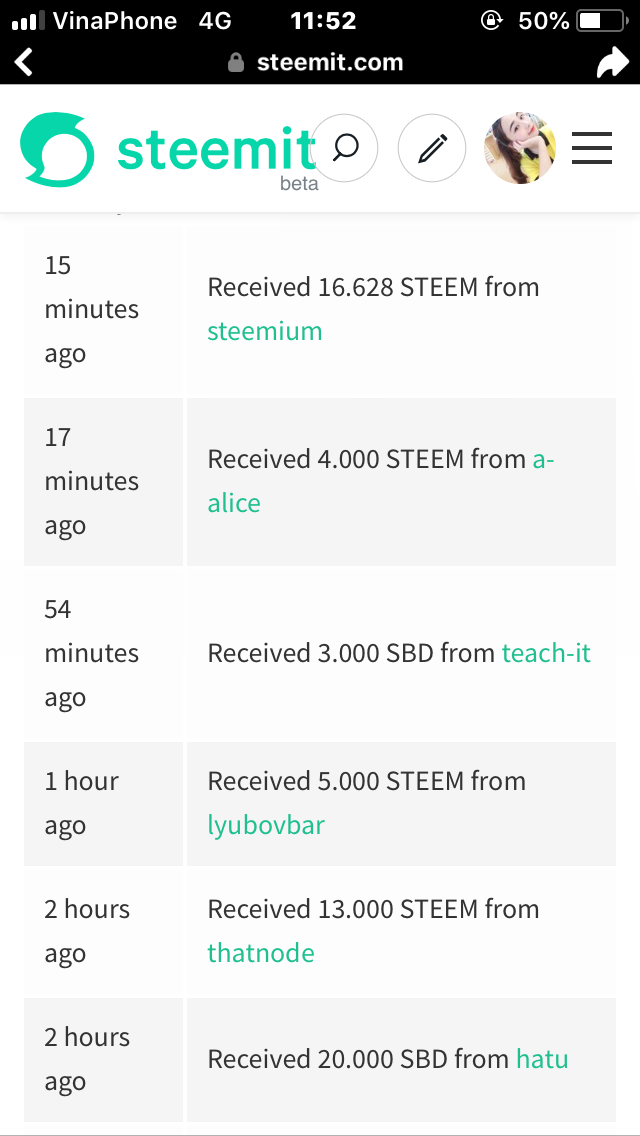Open the lyubovbar profile link
The image size is (640, 1136).
(265, 825)
